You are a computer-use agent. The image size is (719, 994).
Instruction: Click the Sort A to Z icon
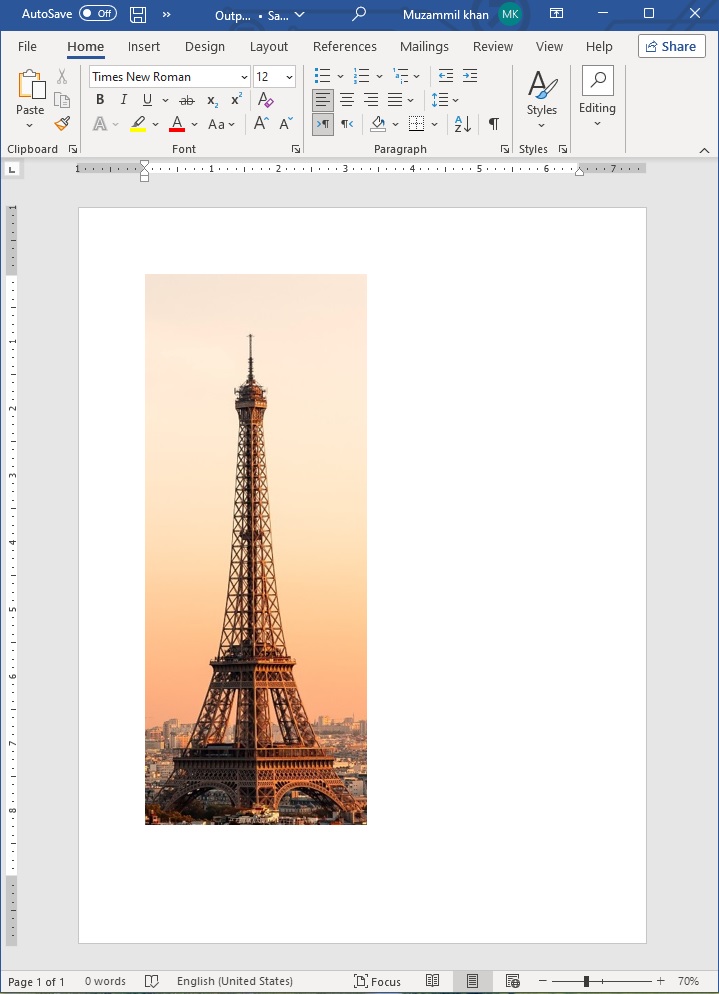pyautogui.click(x=462, y=124)
